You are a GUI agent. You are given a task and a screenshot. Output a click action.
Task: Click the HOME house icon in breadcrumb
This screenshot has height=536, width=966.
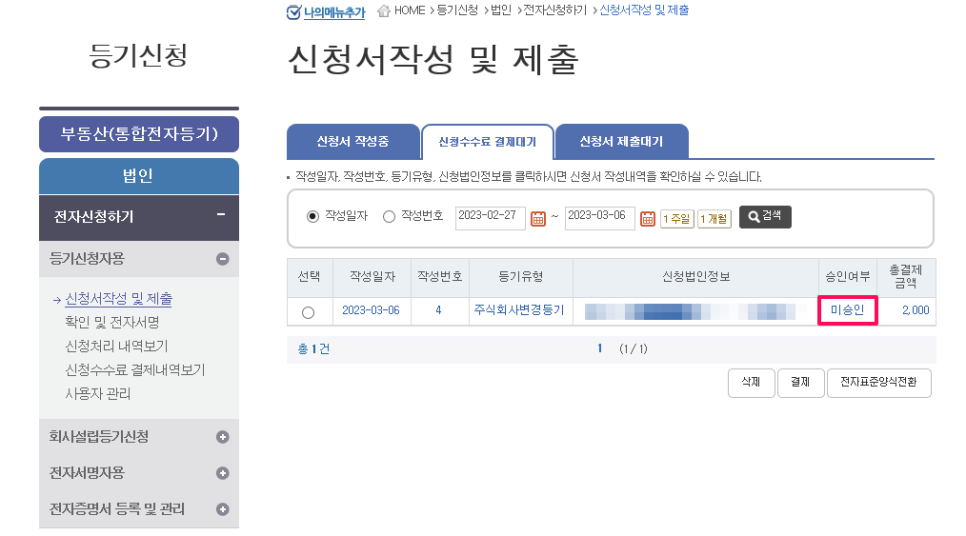[384, 10]
